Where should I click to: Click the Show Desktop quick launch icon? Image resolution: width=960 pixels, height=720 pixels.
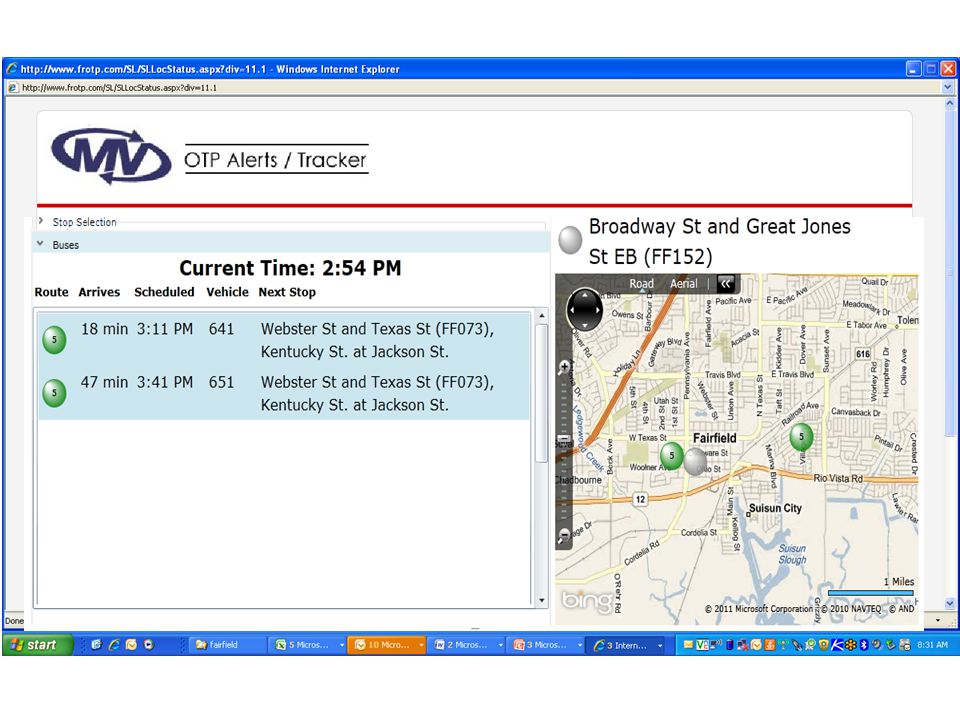tap(96, 645)
